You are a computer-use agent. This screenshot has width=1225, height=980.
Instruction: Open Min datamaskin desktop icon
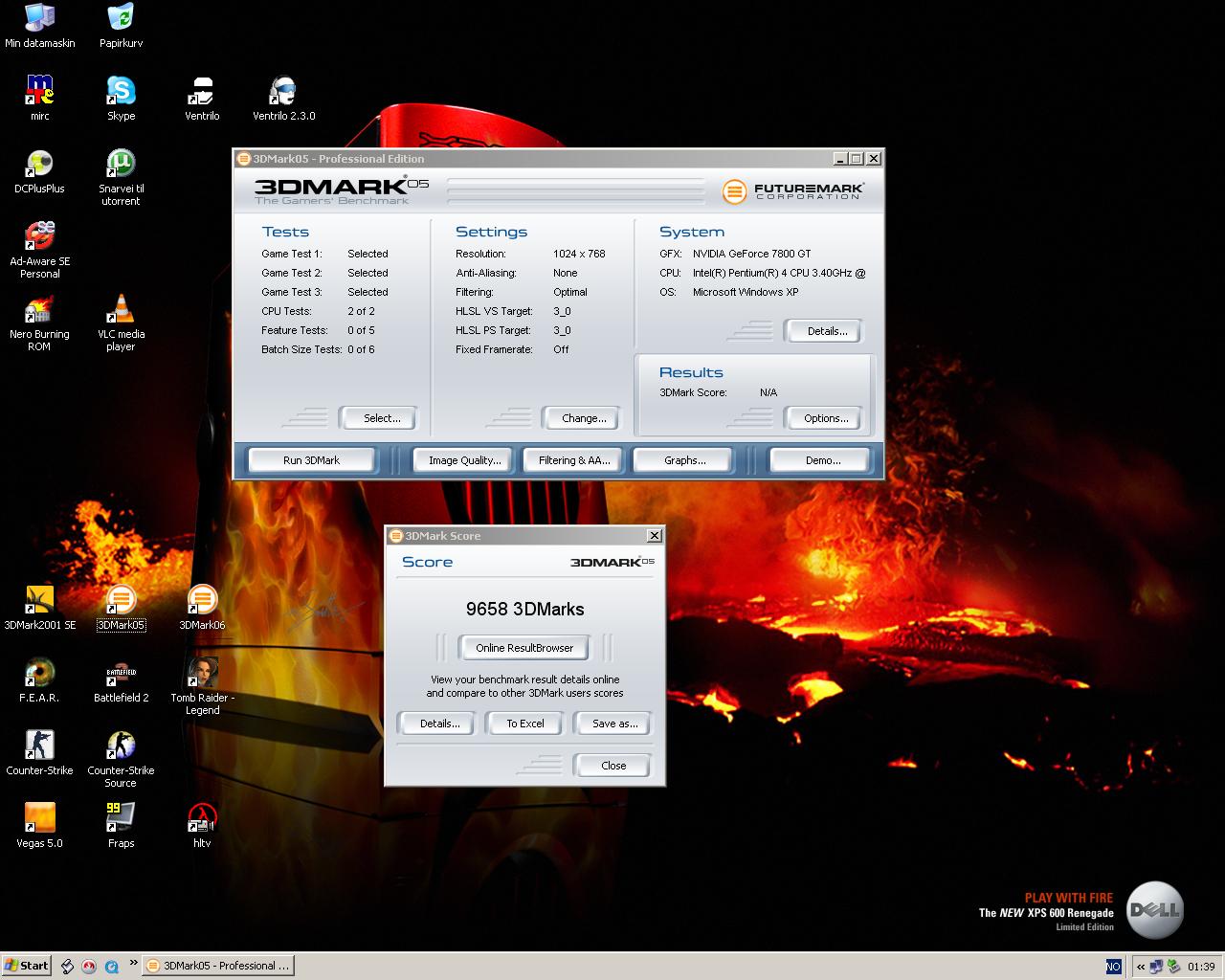pos(39,26)
